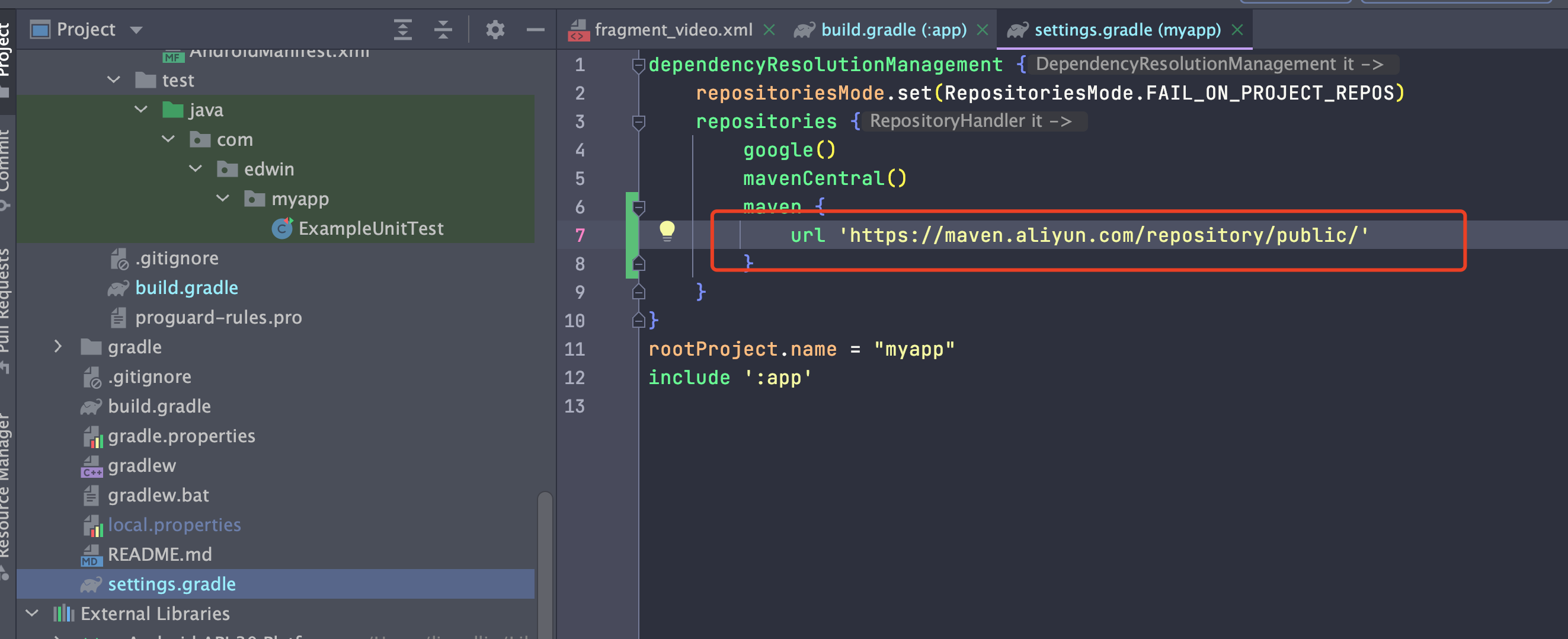Viewport: 1568px width, 639px height.
Task: Click the collapse-all icon in the Project toolbar
Action: (443, 28)
